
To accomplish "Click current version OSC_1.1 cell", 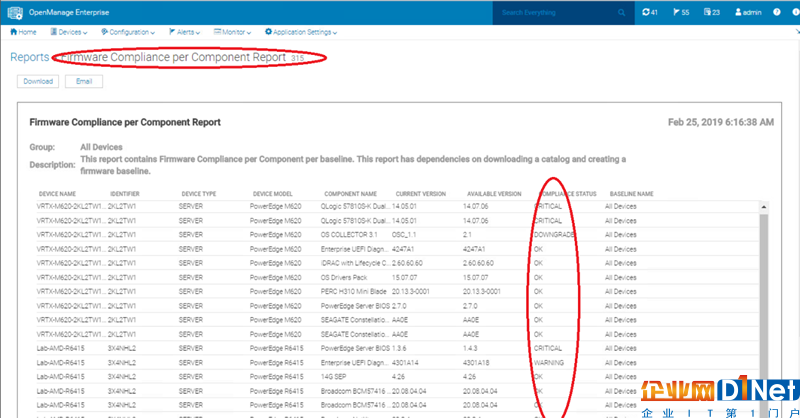I will 404,235.
